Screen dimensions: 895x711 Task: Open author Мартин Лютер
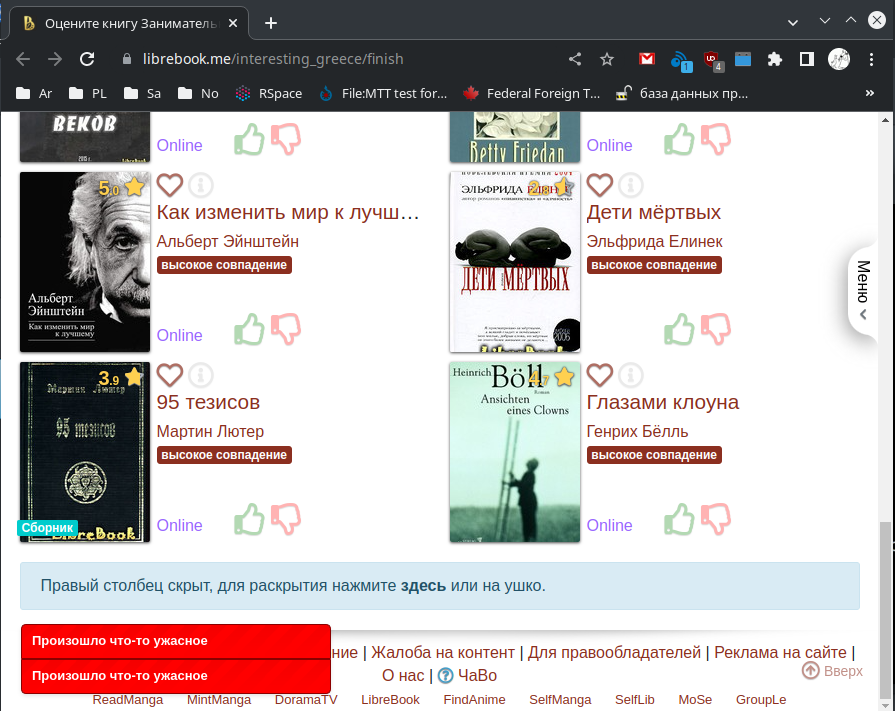tap(210, 431)
